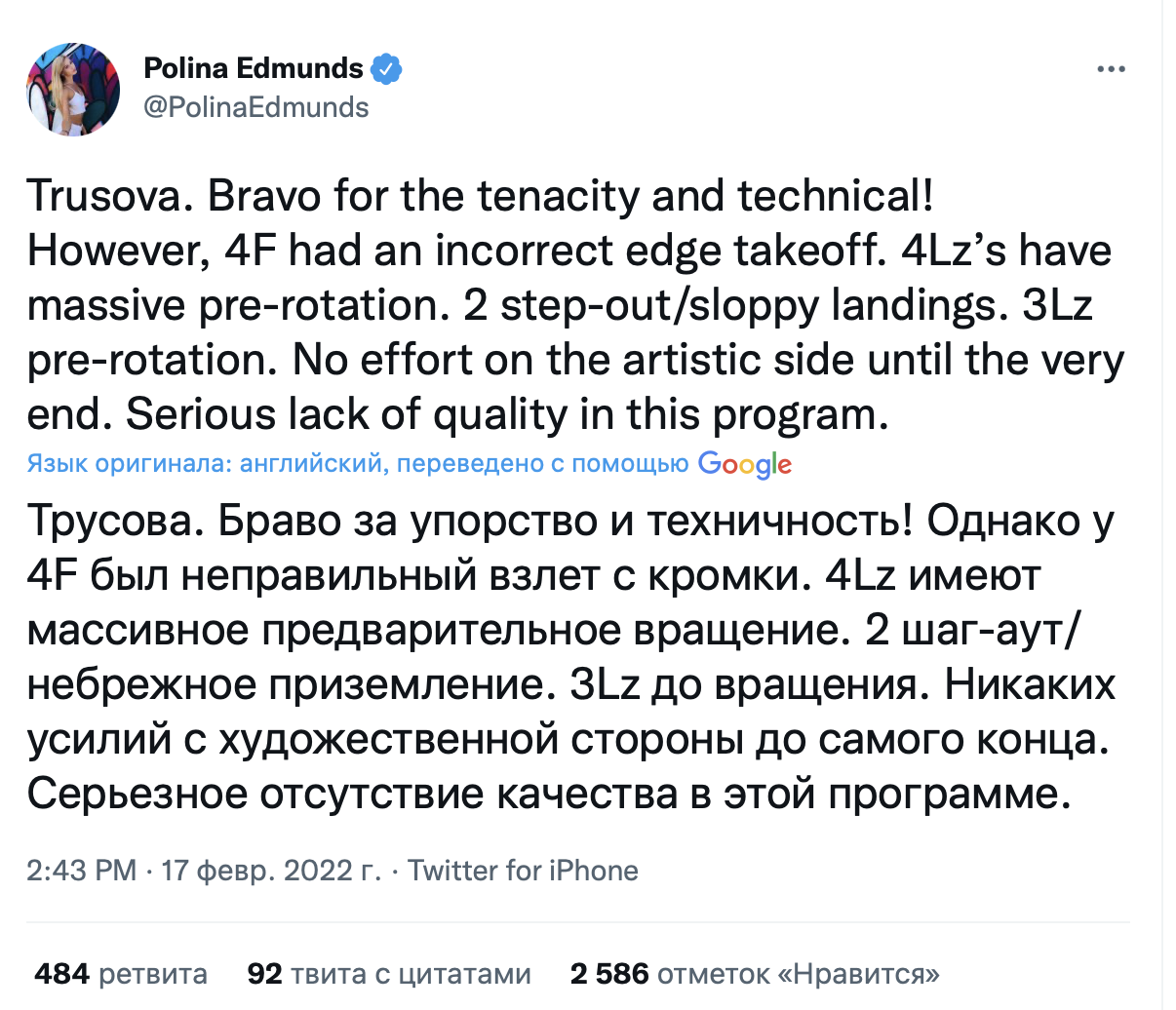
Task: Open the tweet's three-dot more menu
Action: tap(1111, 70)
